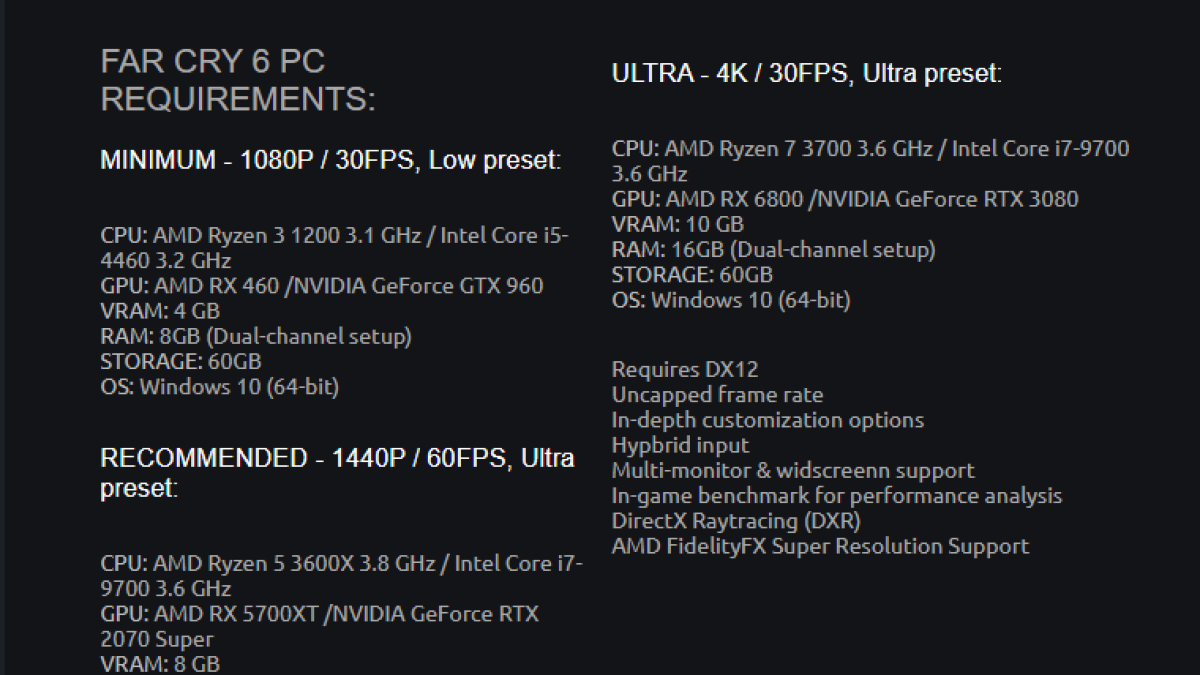Click the DirectX Raytracing (DXR) line
The image size is (1200, 675).
tap(736, 521)
